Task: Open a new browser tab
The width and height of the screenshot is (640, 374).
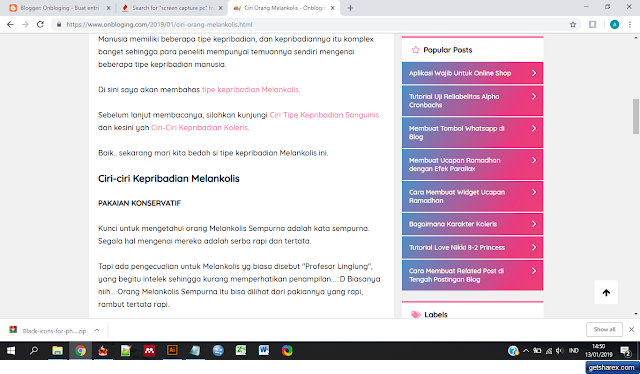Action: (x=350, y=8)
